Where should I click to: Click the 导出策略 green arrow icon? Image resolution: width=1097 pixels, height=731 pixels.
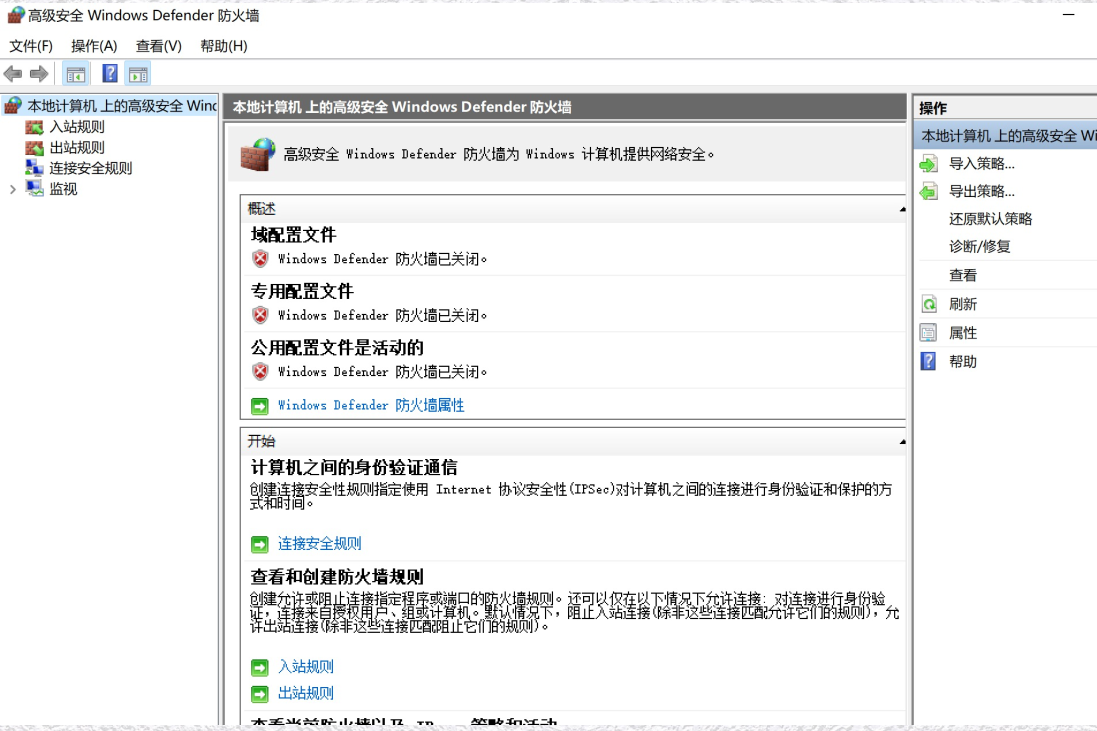point(928,192)
